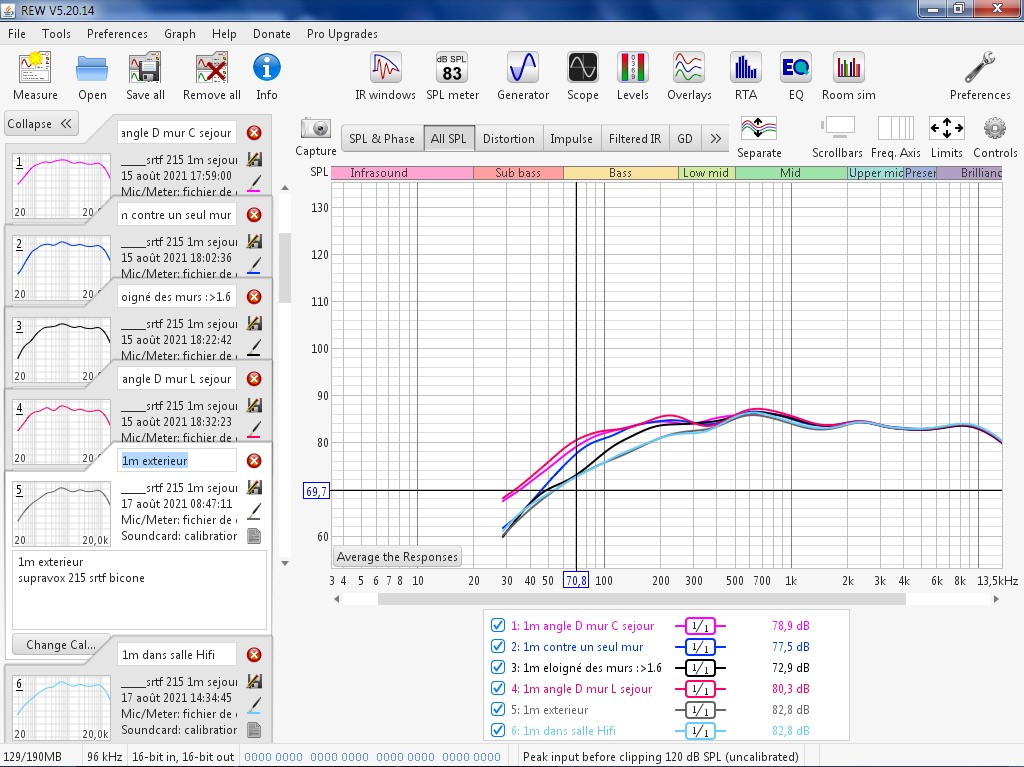
Task: Click Average the Responses button
Action: coord(397,557)
